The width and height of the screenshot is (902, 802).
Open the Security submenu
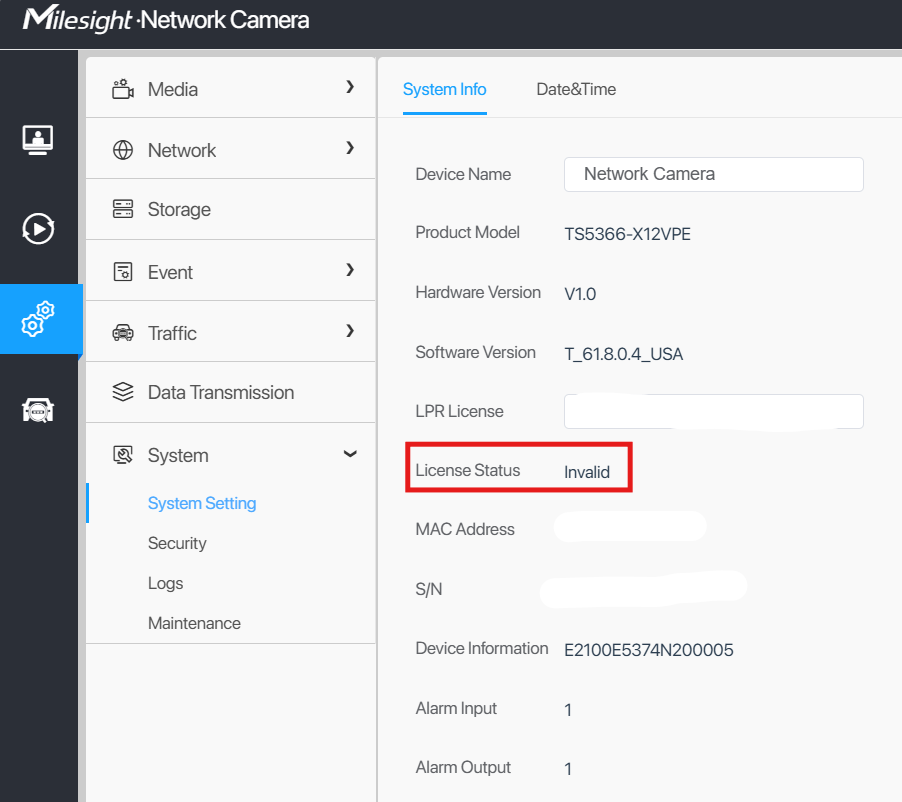[x=177, y=543]
